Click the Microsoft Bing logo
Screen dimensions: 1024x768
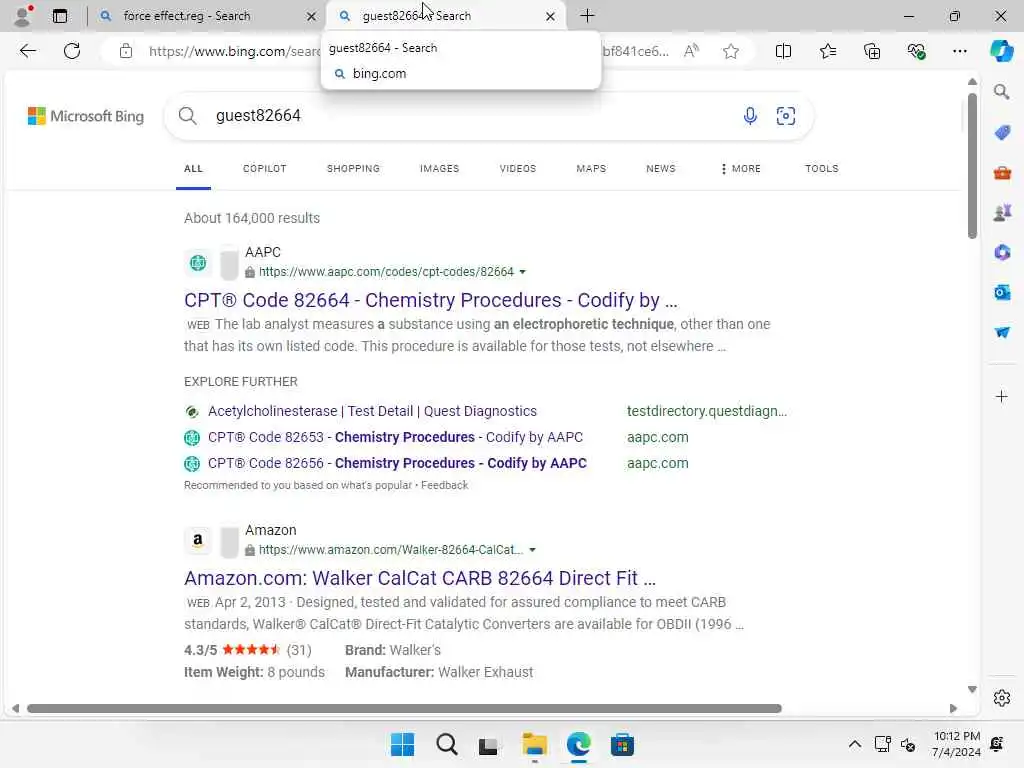pos(86,116)
